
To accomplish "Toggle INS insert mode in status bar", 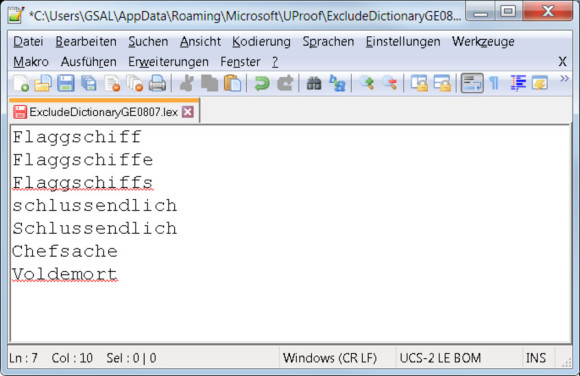I will coord(536,358).
